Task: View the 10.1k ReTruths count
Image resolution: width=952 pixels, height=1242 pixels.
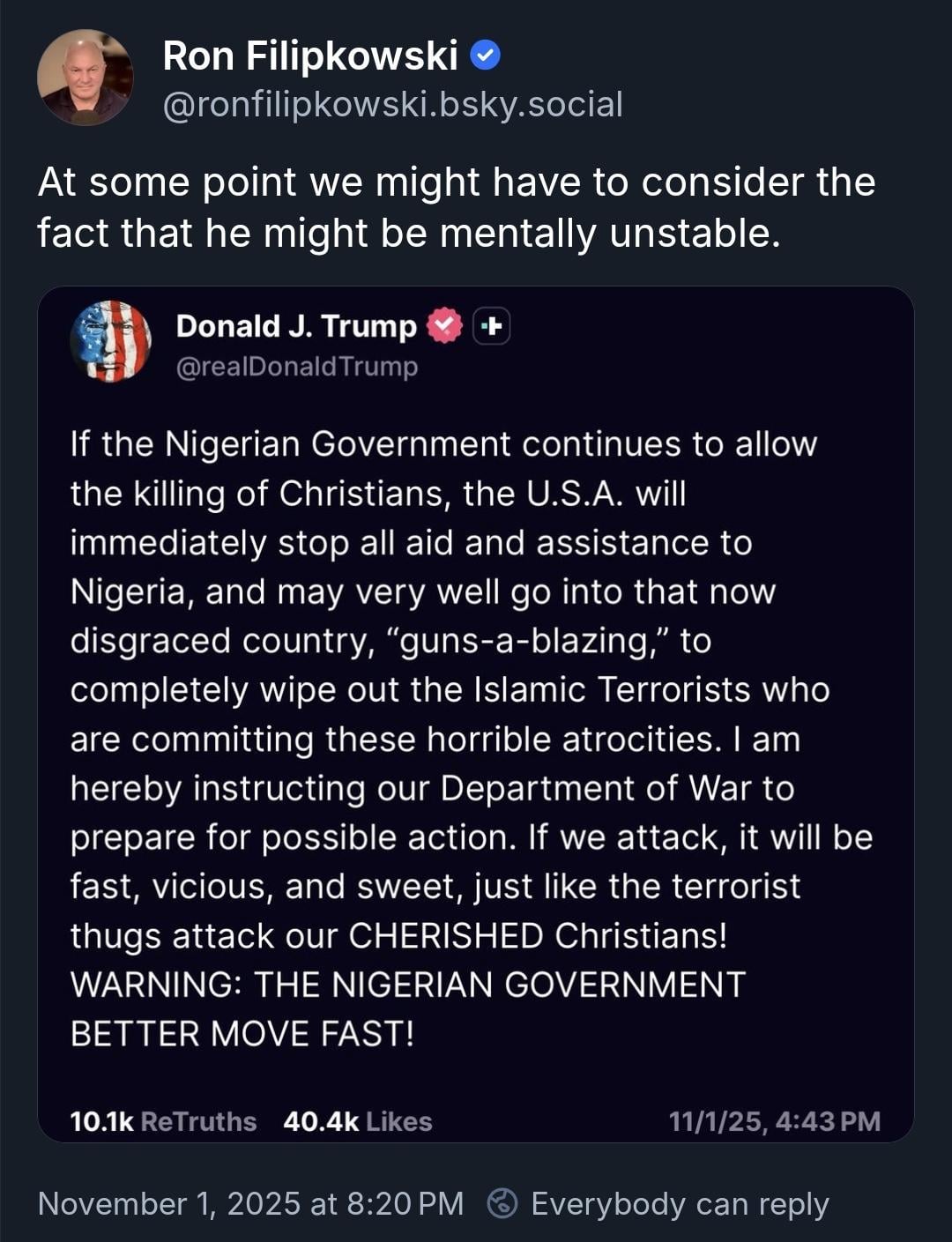Action: coord(163,1121)
